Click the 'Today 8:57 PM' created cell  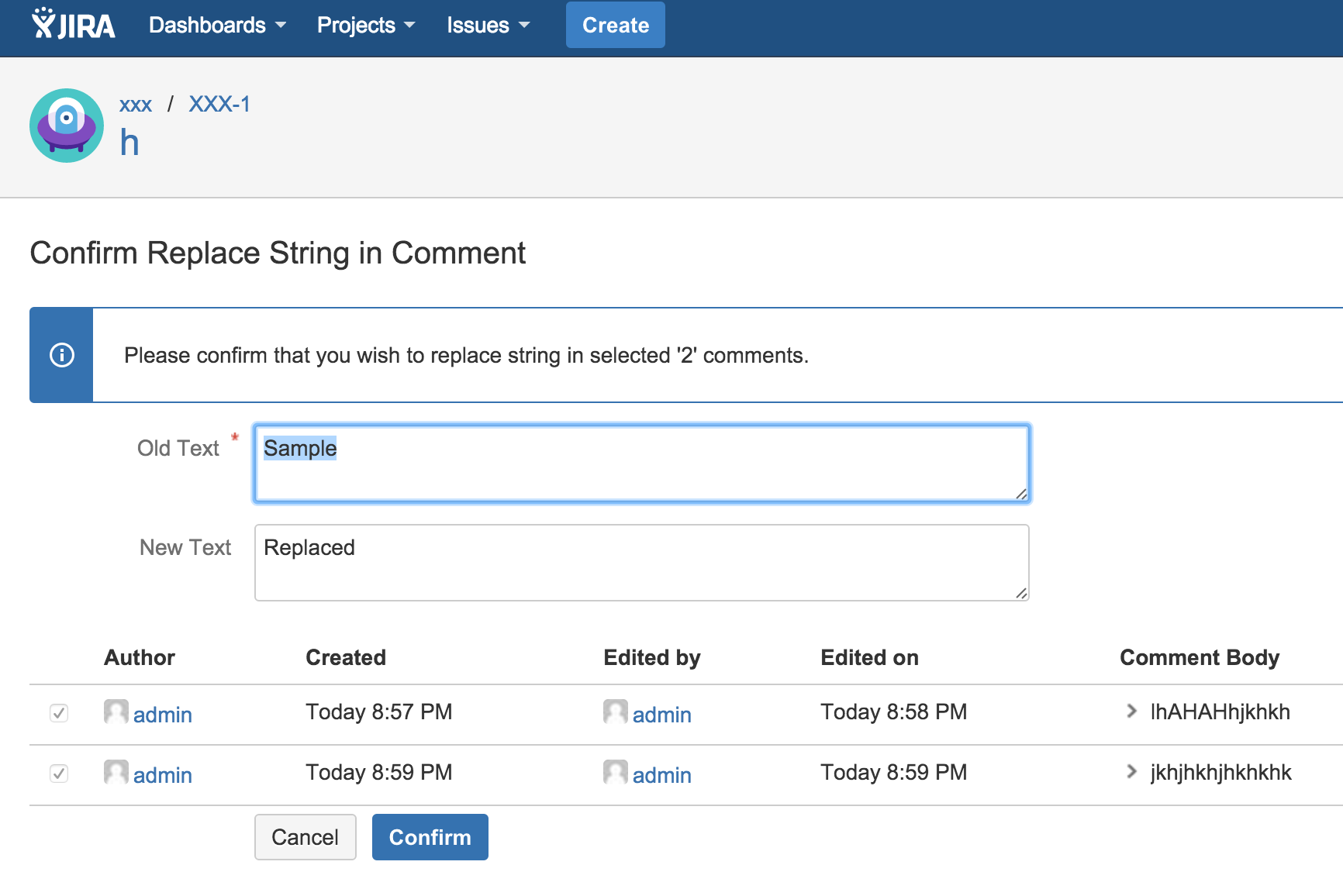379,712
